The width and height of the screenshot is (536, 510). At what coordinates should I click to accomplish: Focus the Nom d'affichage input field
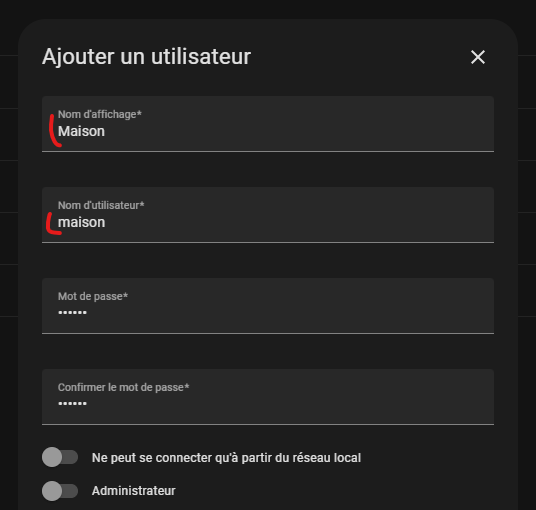[x=268, y=124]
